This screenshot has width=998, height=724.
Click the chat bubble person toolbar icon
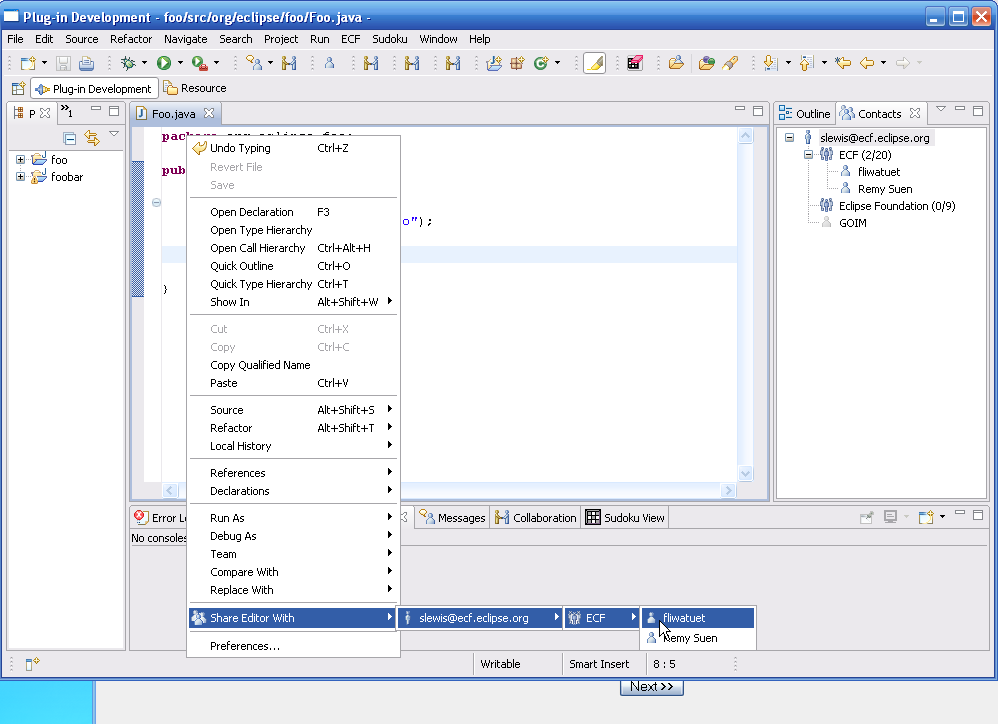coord(253,63)
